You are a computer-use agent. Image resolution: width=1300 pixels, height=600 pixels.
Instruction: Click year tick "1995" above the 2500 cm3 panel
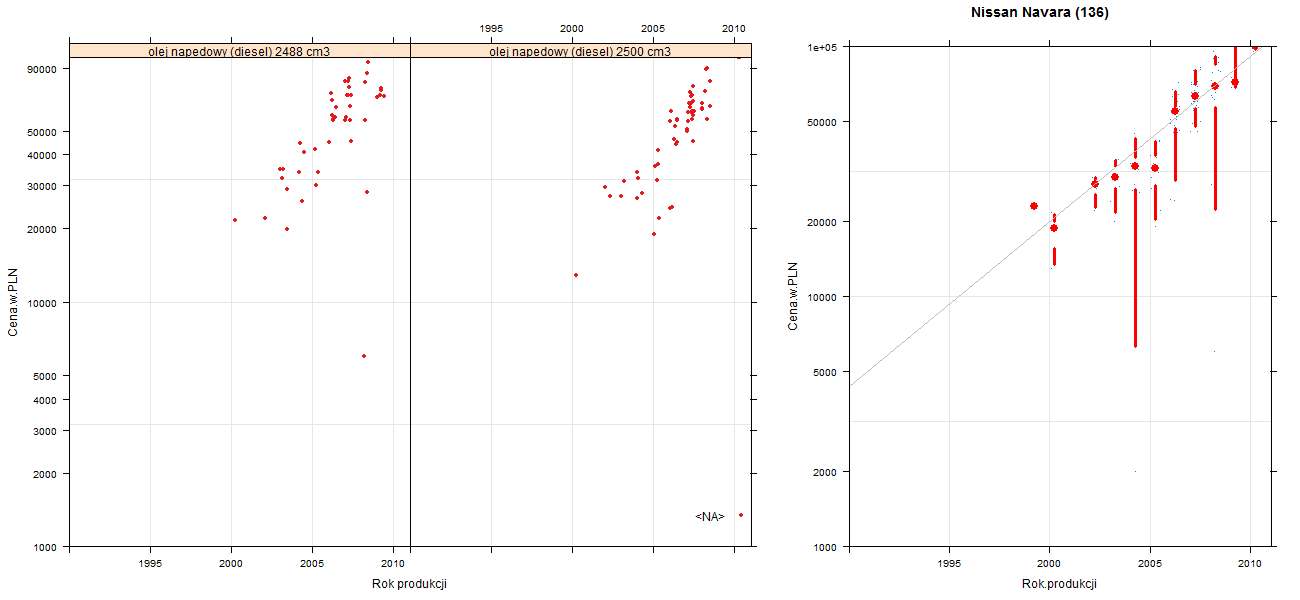tap(491, 28)
